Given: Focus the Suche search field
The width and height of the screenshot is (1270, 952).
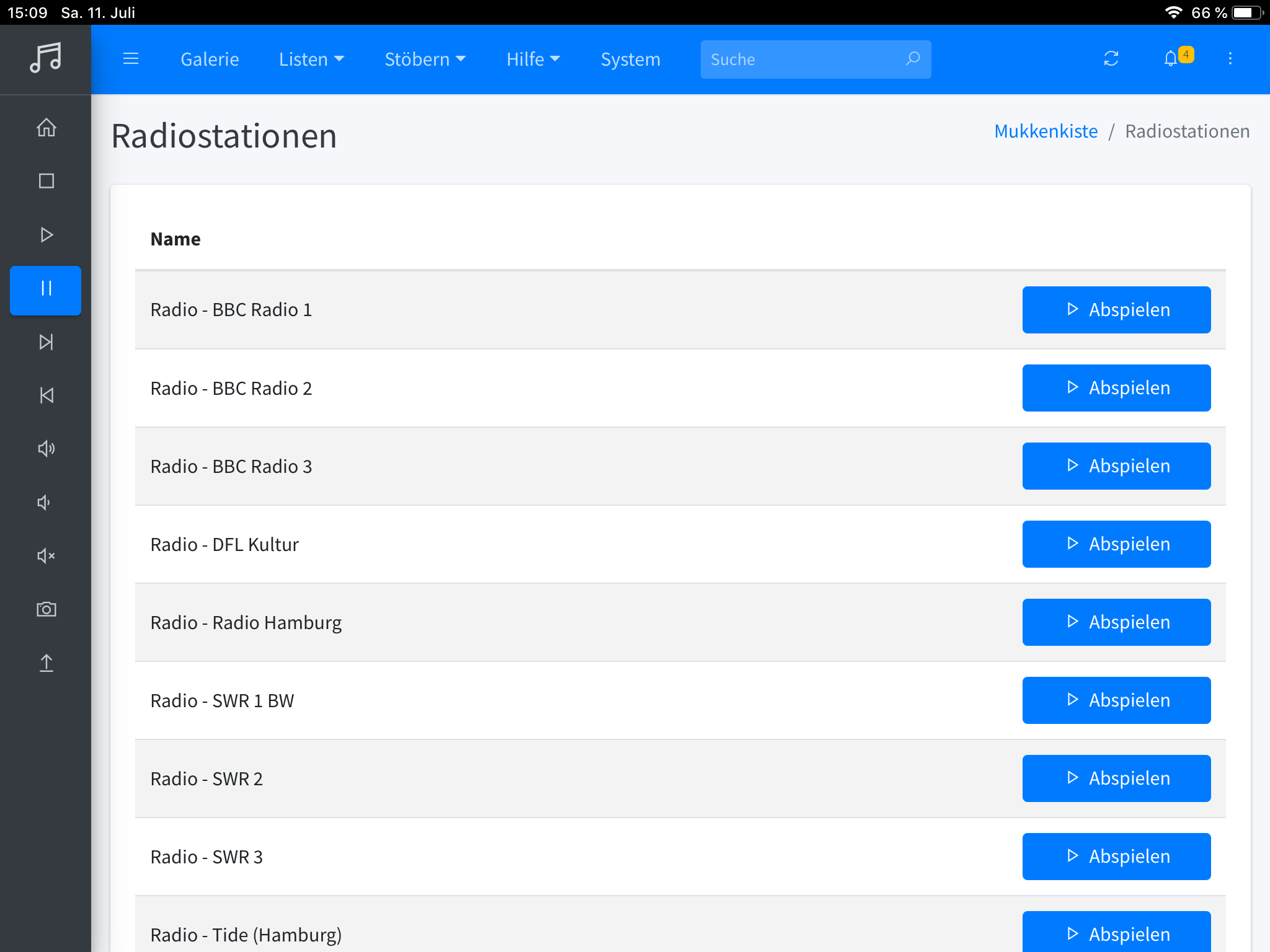Looking at the screenshot, I should coord(815,59).
